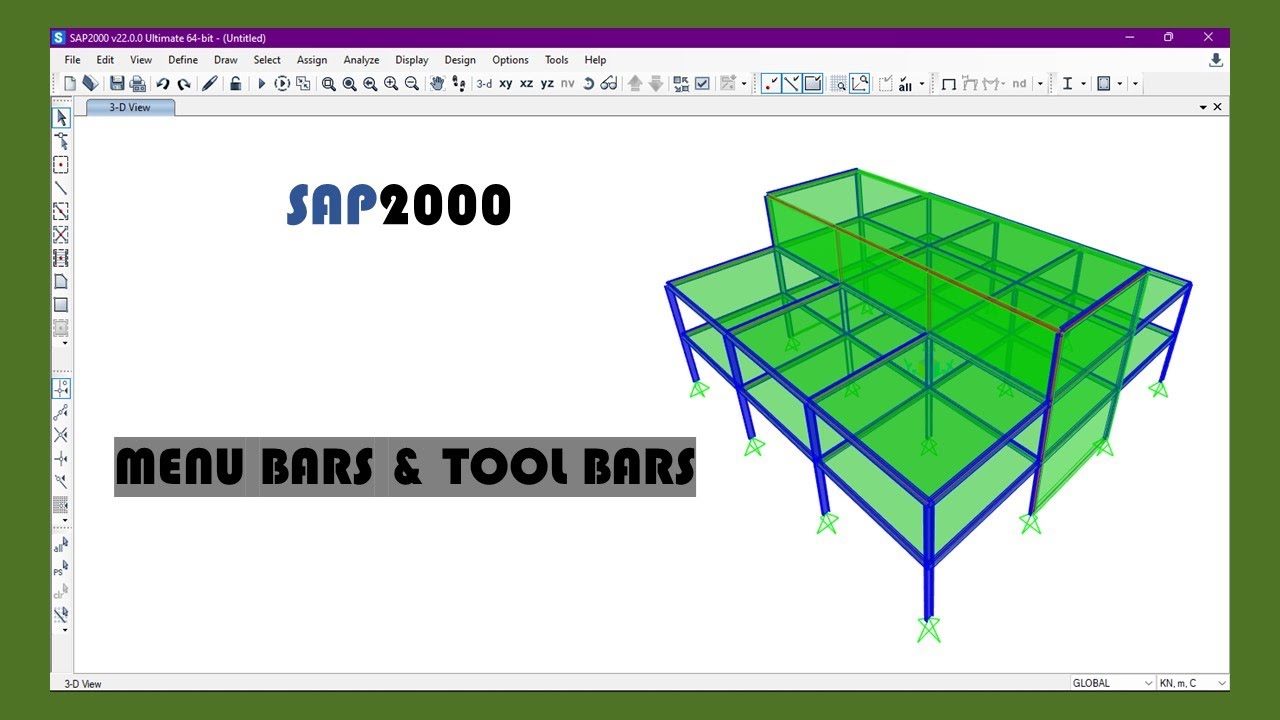Click the pencil Refresh Window icon

209,84
